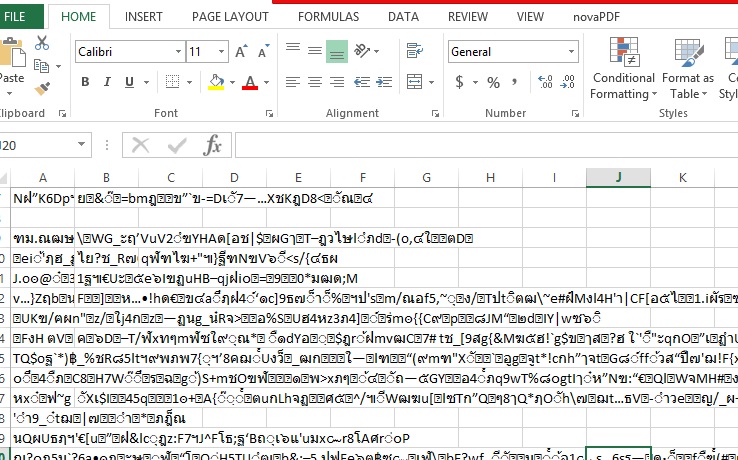Toggle Underline formatting
Screen dimensions: 738x460
coord(129,82)
